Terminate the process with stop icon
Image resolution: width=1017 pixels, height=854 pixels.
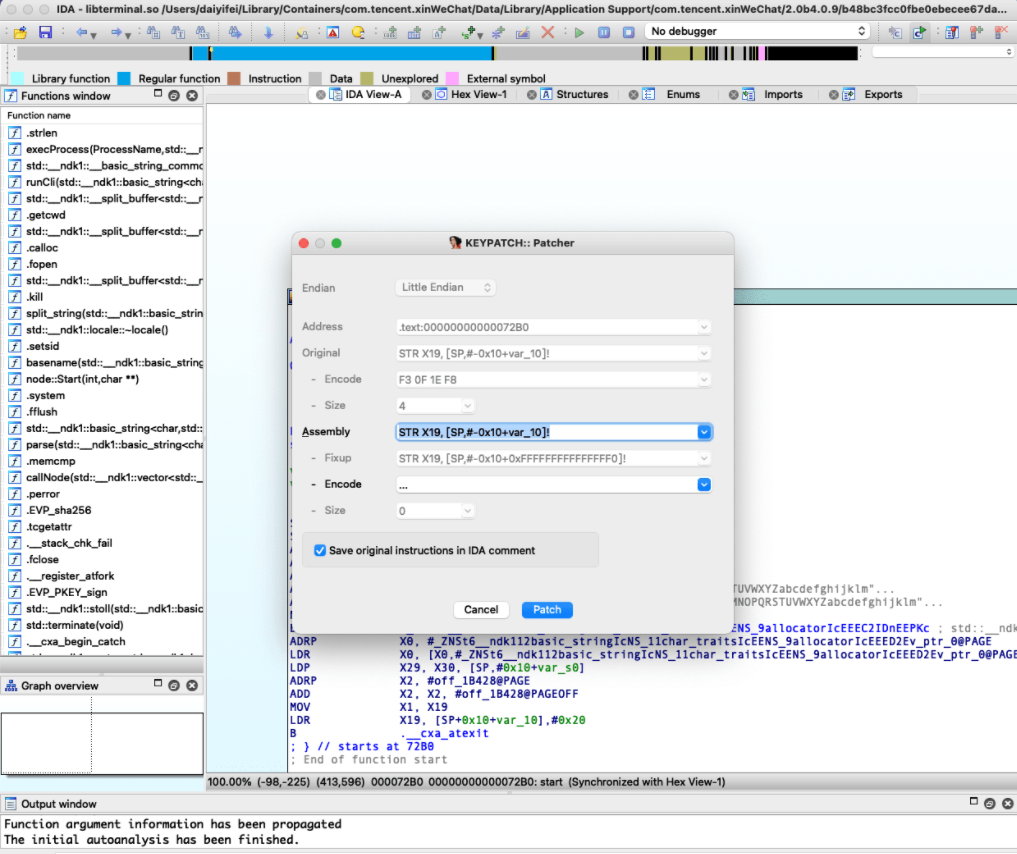[x=628, y=32]
